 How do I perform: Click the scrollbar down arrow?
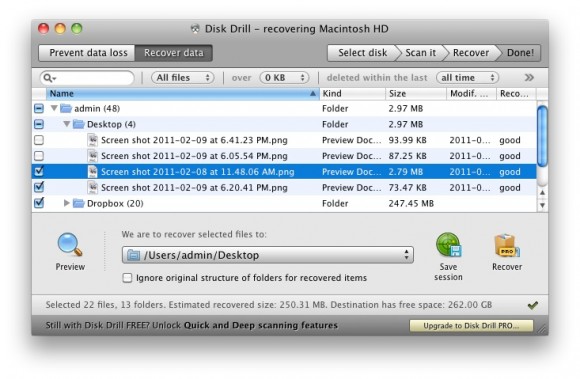pyautogui.click(x=542, y=205)
